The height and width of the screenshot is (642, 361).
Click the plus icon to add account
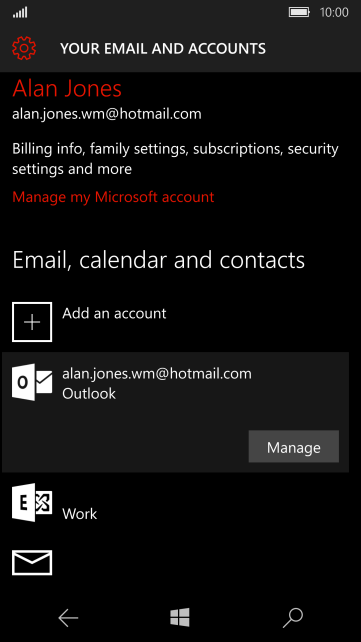coord(32,322)
